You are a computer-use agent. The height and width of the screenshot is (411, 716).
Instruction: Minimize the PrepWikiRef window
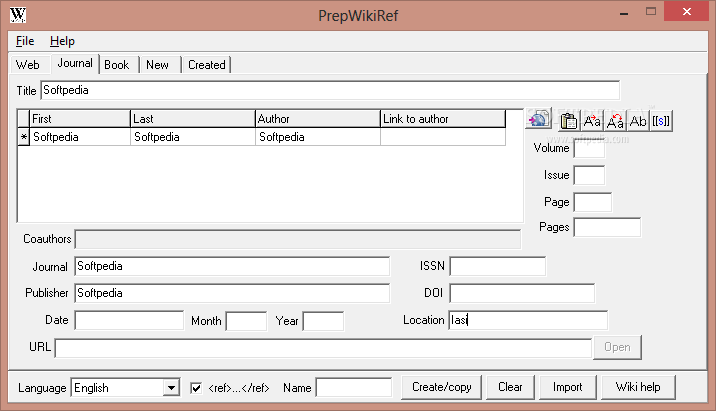tap(624, 12)
